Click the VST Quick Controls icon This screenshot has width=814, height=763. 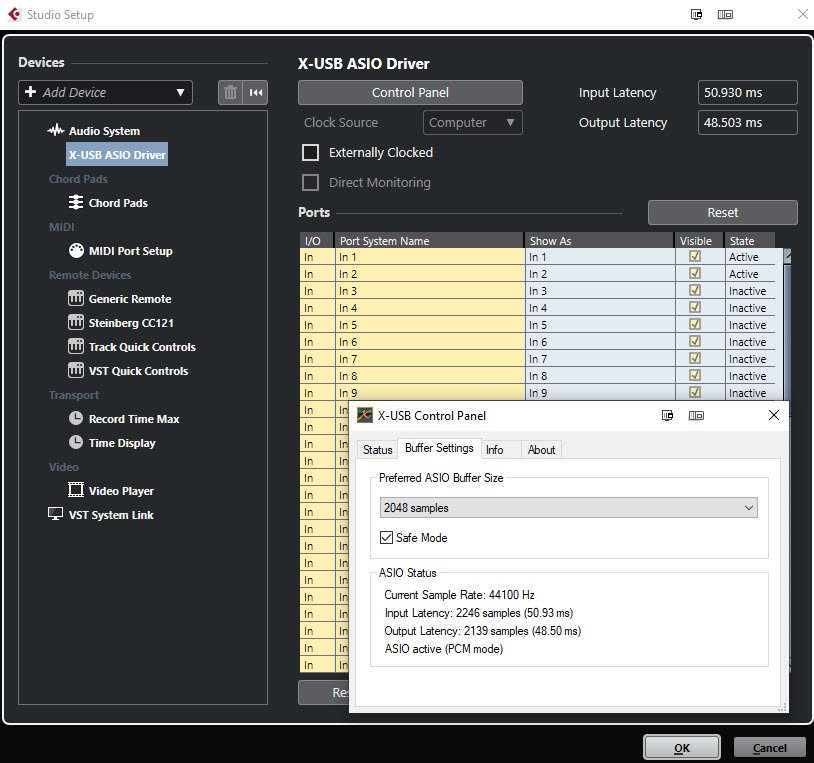(x=76, y=371)
